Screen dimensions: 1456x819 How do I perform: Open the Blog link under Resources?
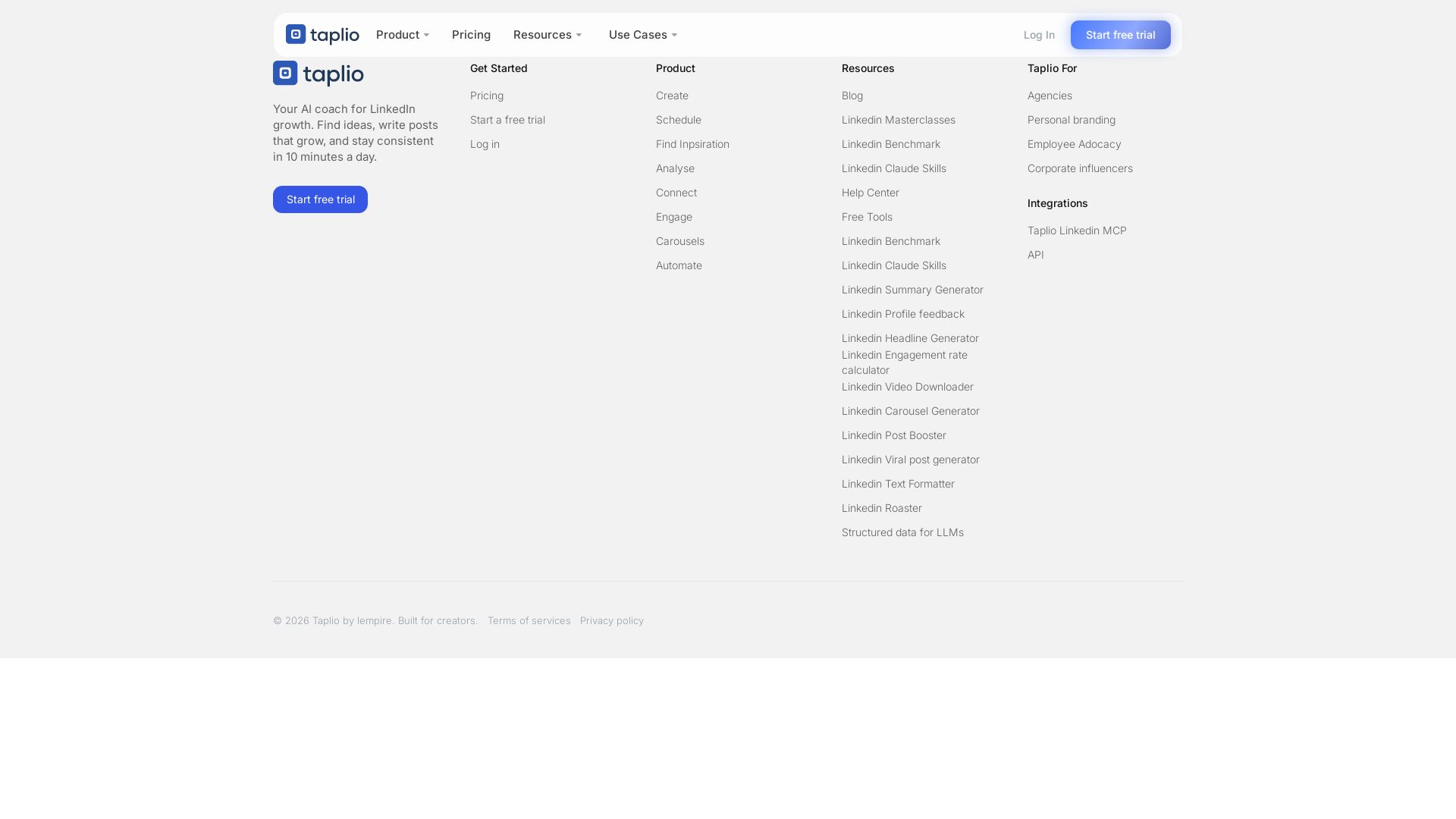(852, 96)
